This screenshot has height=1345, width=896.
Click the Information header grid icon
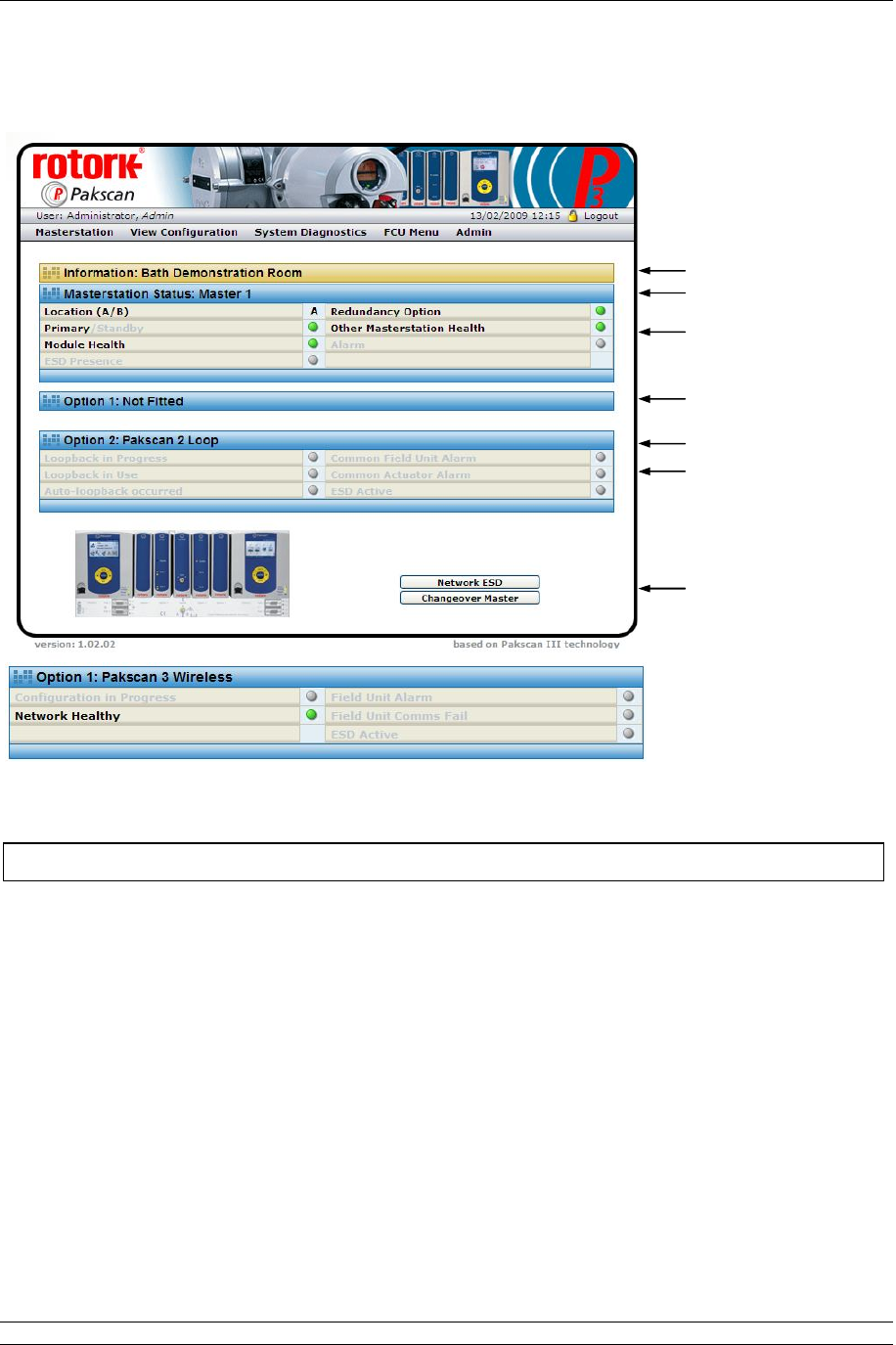tap(51, 273)
